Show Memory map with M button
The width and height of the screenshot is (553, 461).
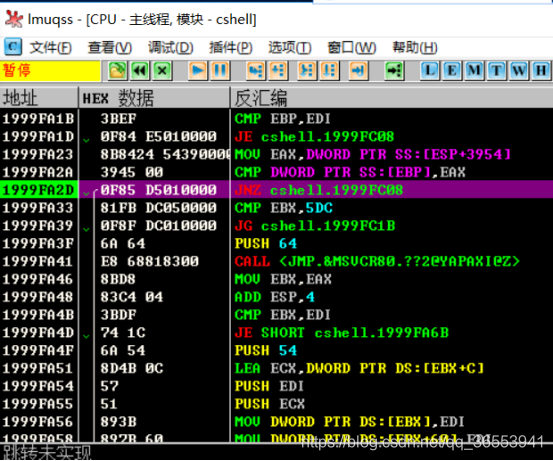pyautogui.click(x=474, y=71)
